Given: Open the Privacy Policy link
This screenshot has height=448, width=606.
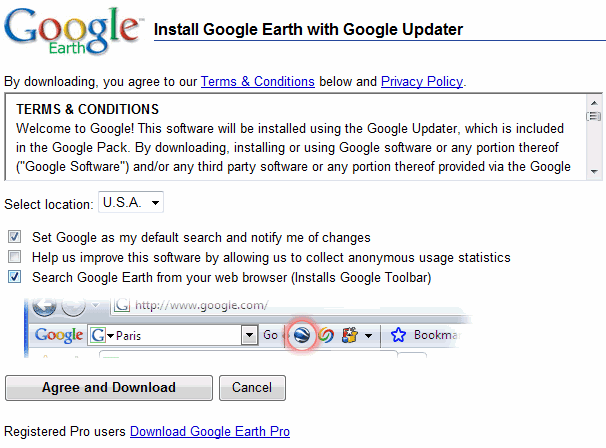Looking at the screenshot, I should pos(422,81).
